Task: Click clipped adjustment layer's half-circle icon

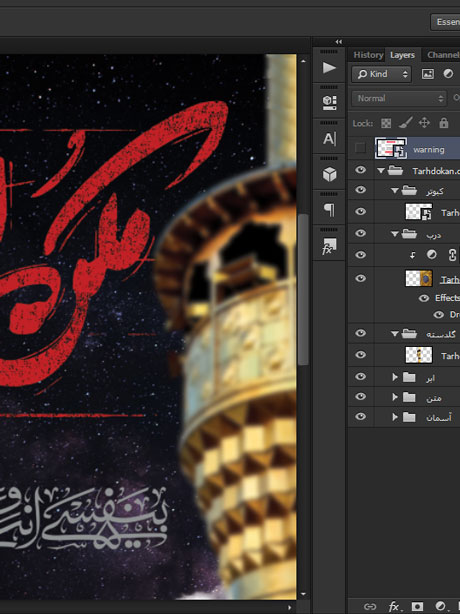Action: (x=431, y=255)
